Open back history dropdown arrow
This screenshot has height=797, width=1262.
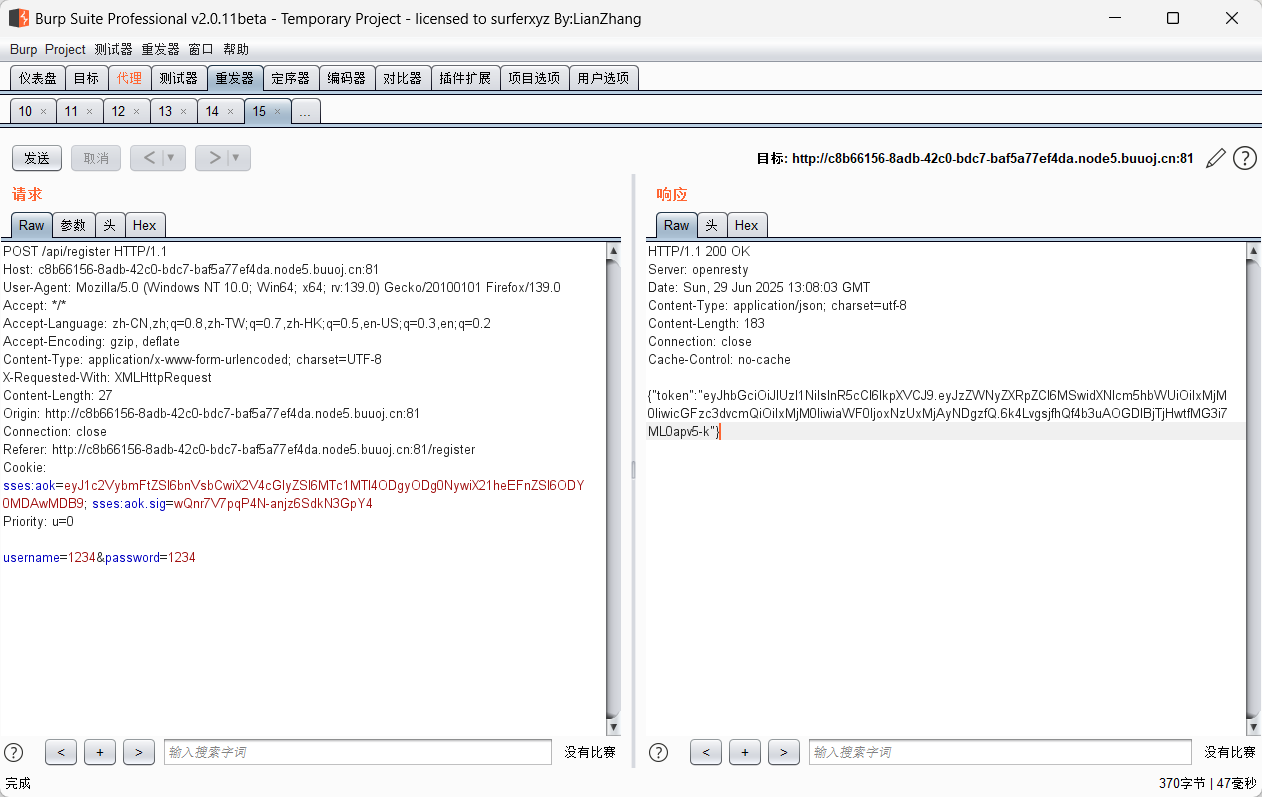pyautogui.click(x=173, y=158)
